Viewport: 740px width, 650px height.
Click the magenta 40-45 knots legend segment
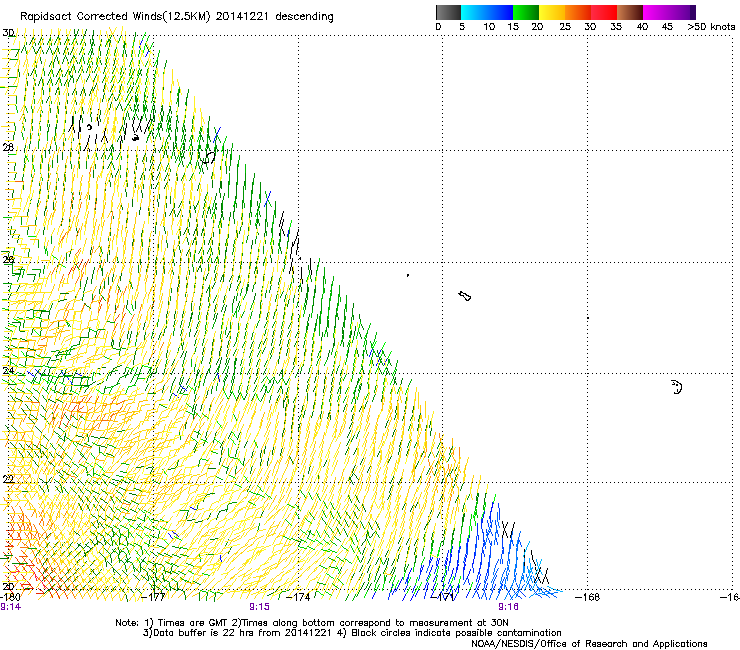tap(656, 12)
